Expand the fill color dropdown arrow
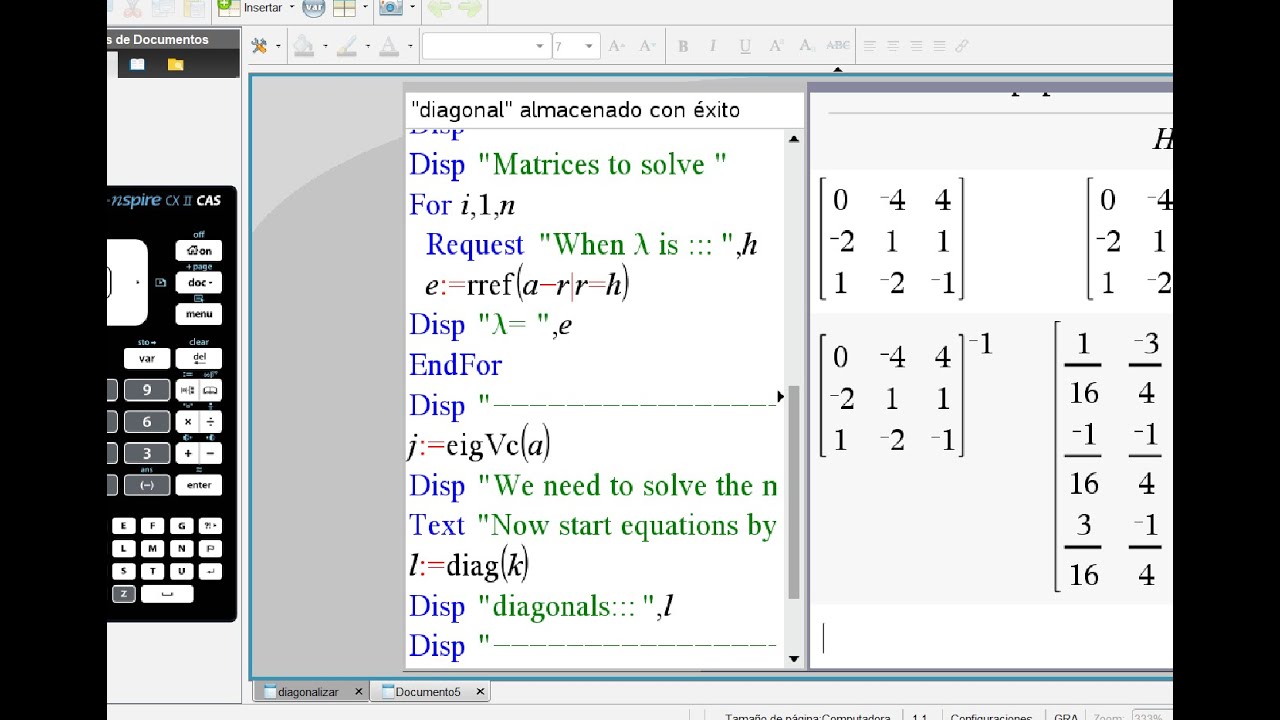 pyautogui.click(x=325, y=46)
